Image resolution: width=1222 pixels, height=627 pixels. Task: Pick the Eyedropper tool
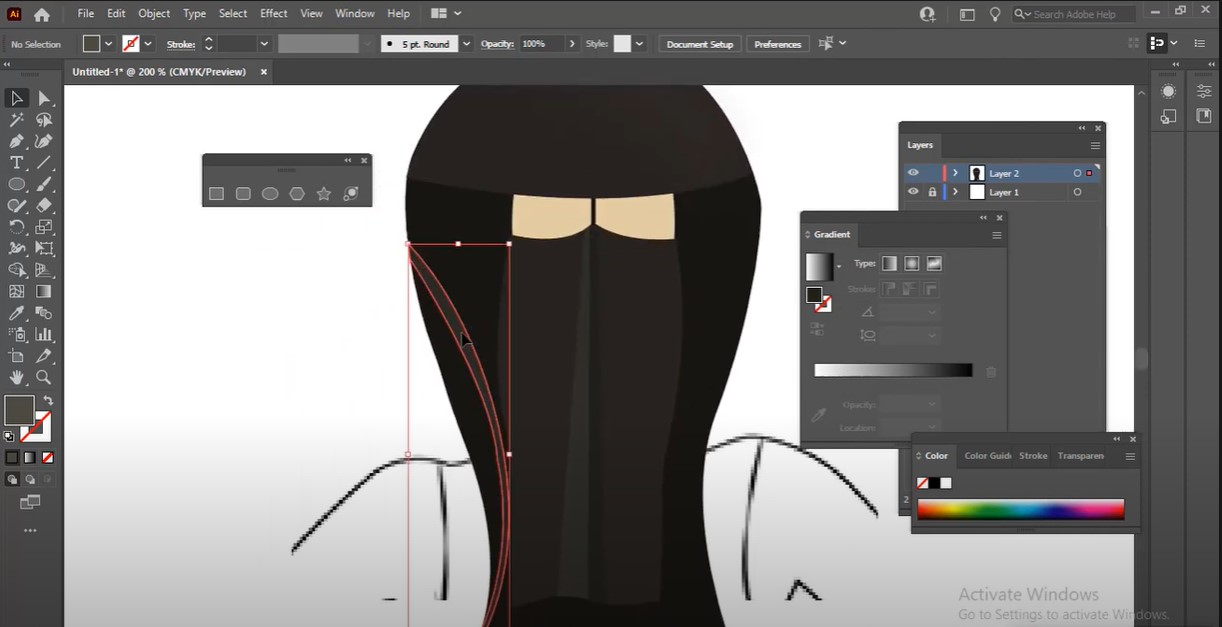(17, 313)
